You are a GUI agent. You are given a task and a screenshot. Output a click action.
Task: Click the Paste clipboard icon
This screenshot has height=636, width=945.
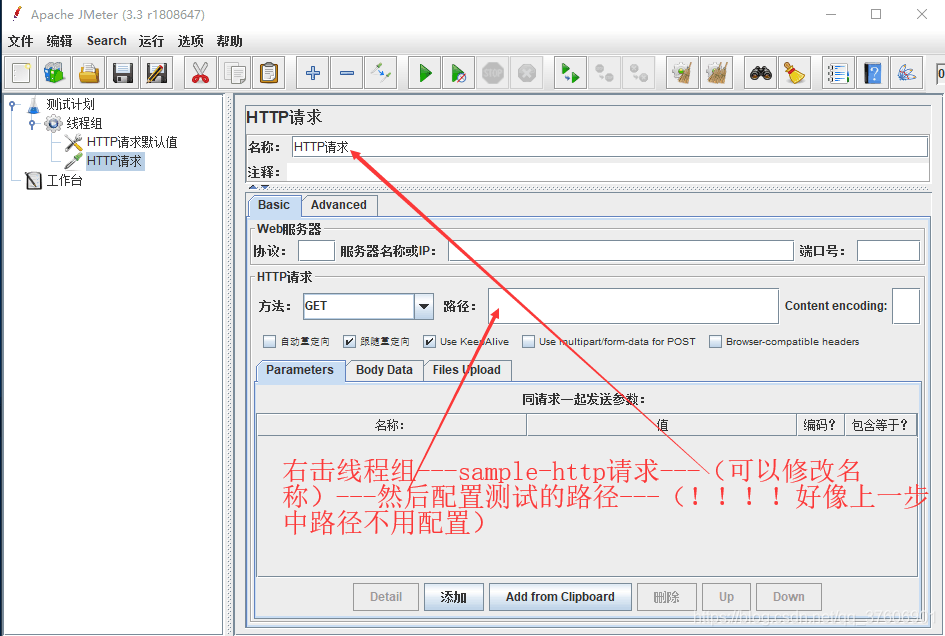coord(269,74)
